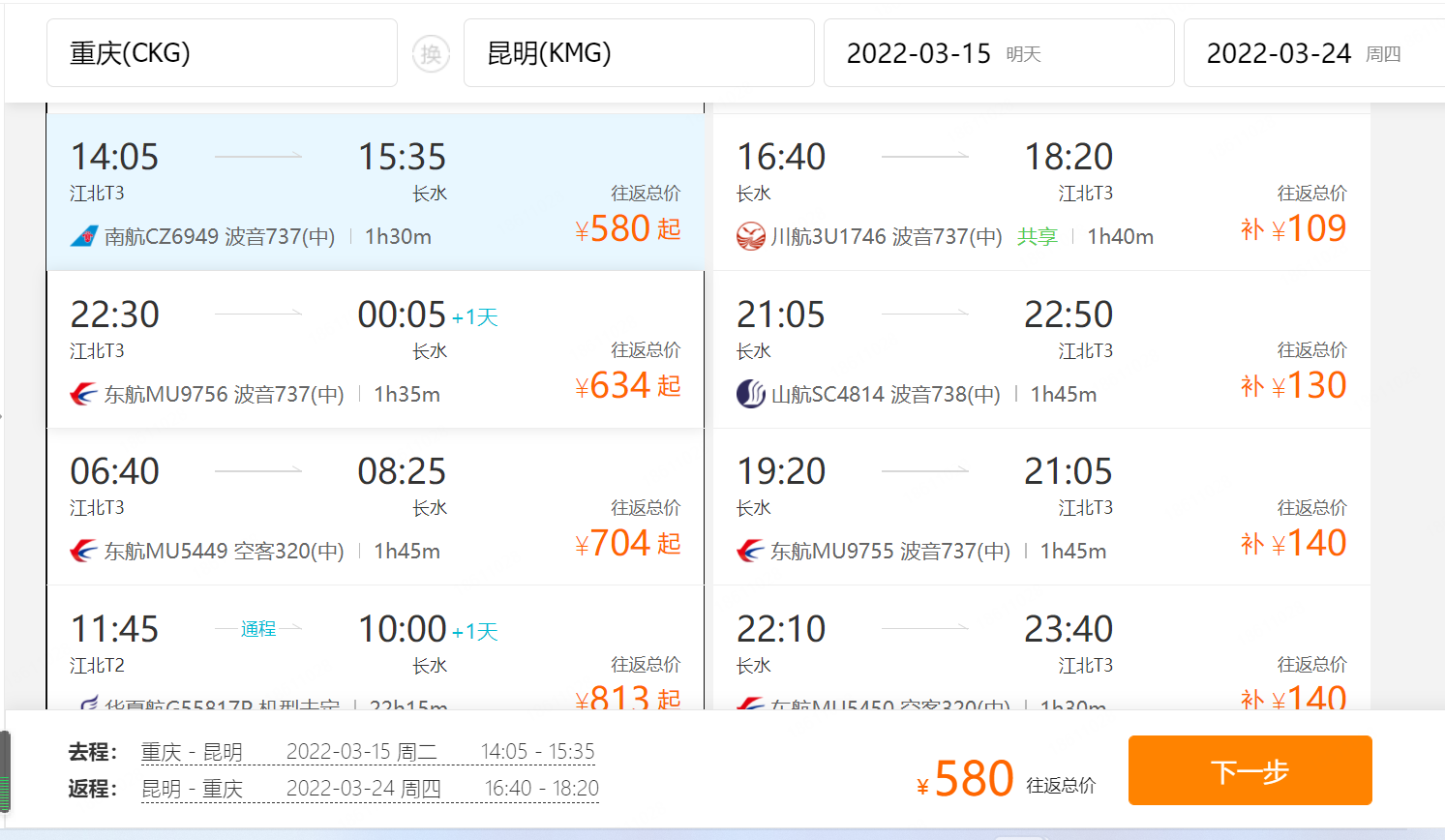Open the 2022-03-24 return date picker

(1311, 53)
